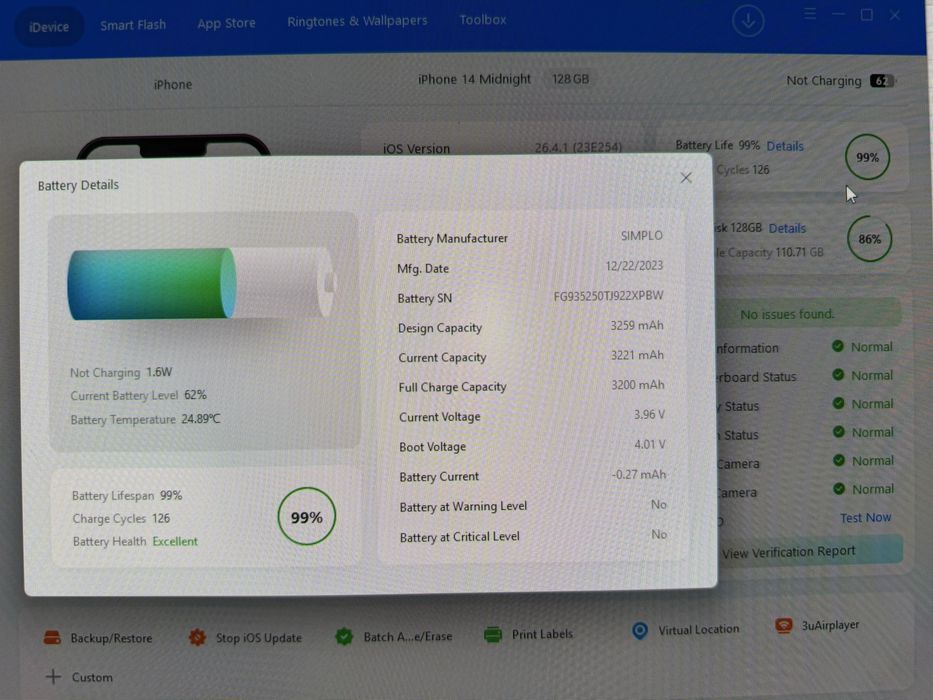Click Battery Health Excellent text

pos(175,541)
